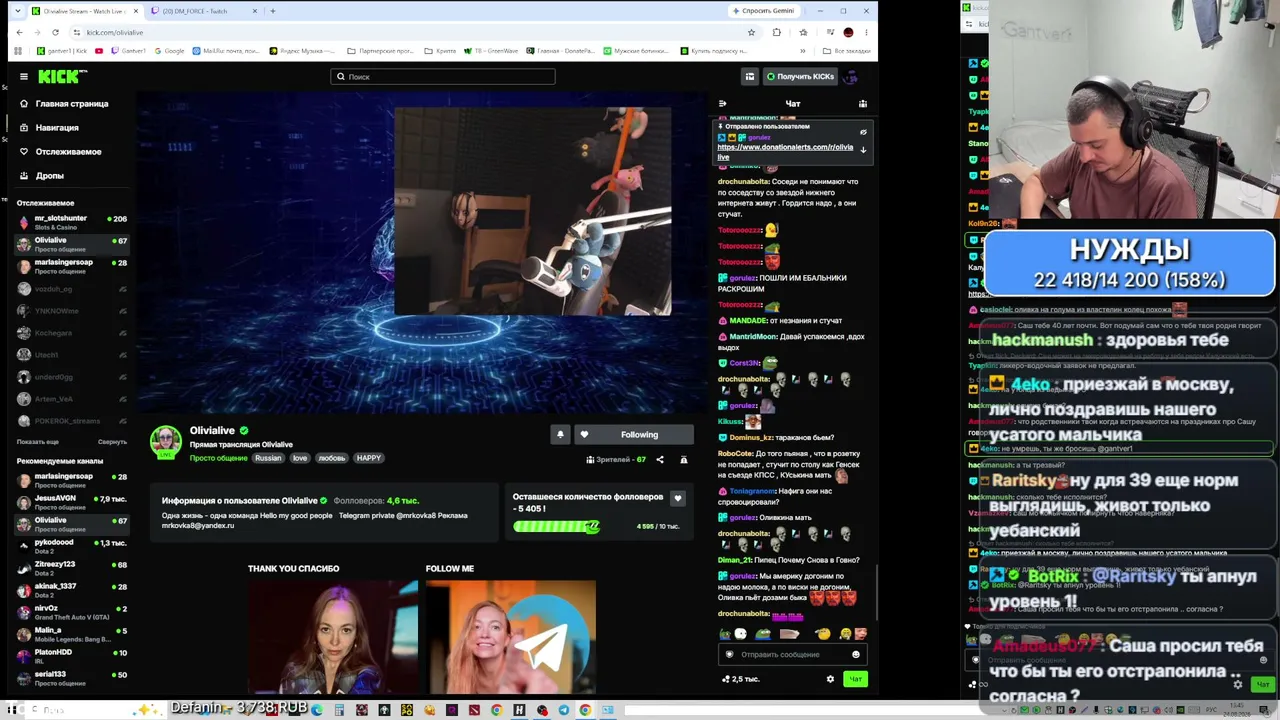Reload the Kick page
1280x720 pixels.
coord(55,32)
